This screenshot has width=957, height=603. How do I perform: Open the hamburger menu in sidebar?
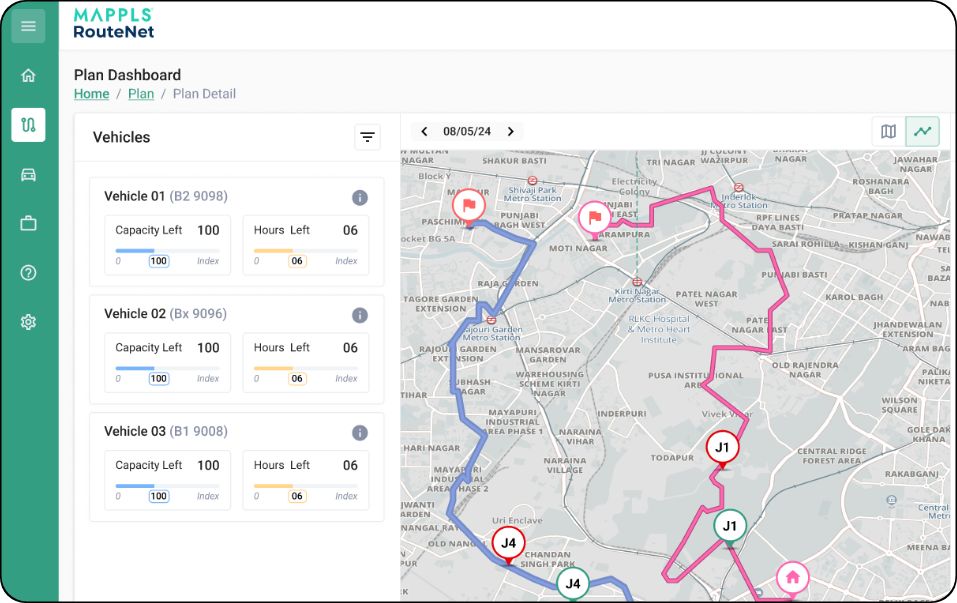click(x=28, y=26)
